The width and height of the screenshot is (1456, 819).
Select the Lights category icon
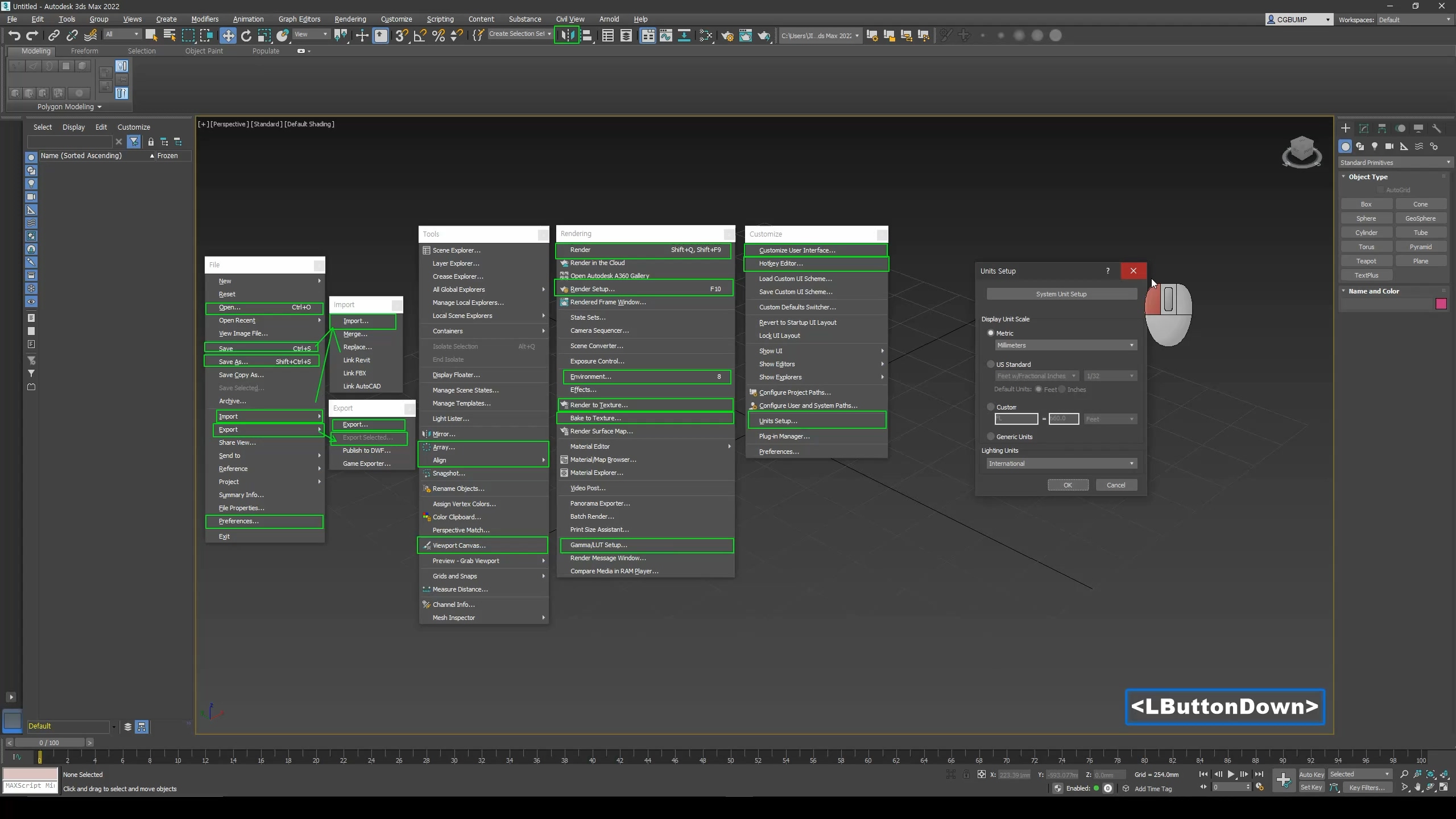click(x=1375, y=147)
